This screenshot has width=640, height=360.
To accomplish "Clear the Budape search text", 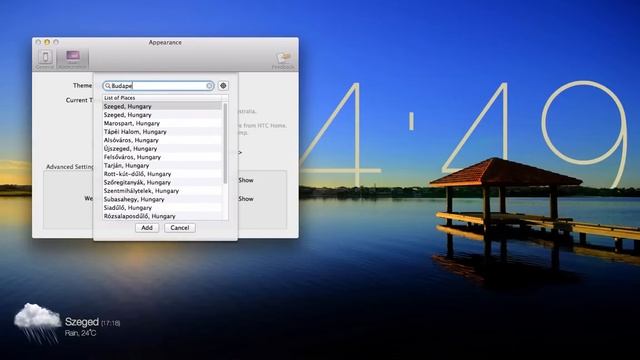I will pos(209,86).
